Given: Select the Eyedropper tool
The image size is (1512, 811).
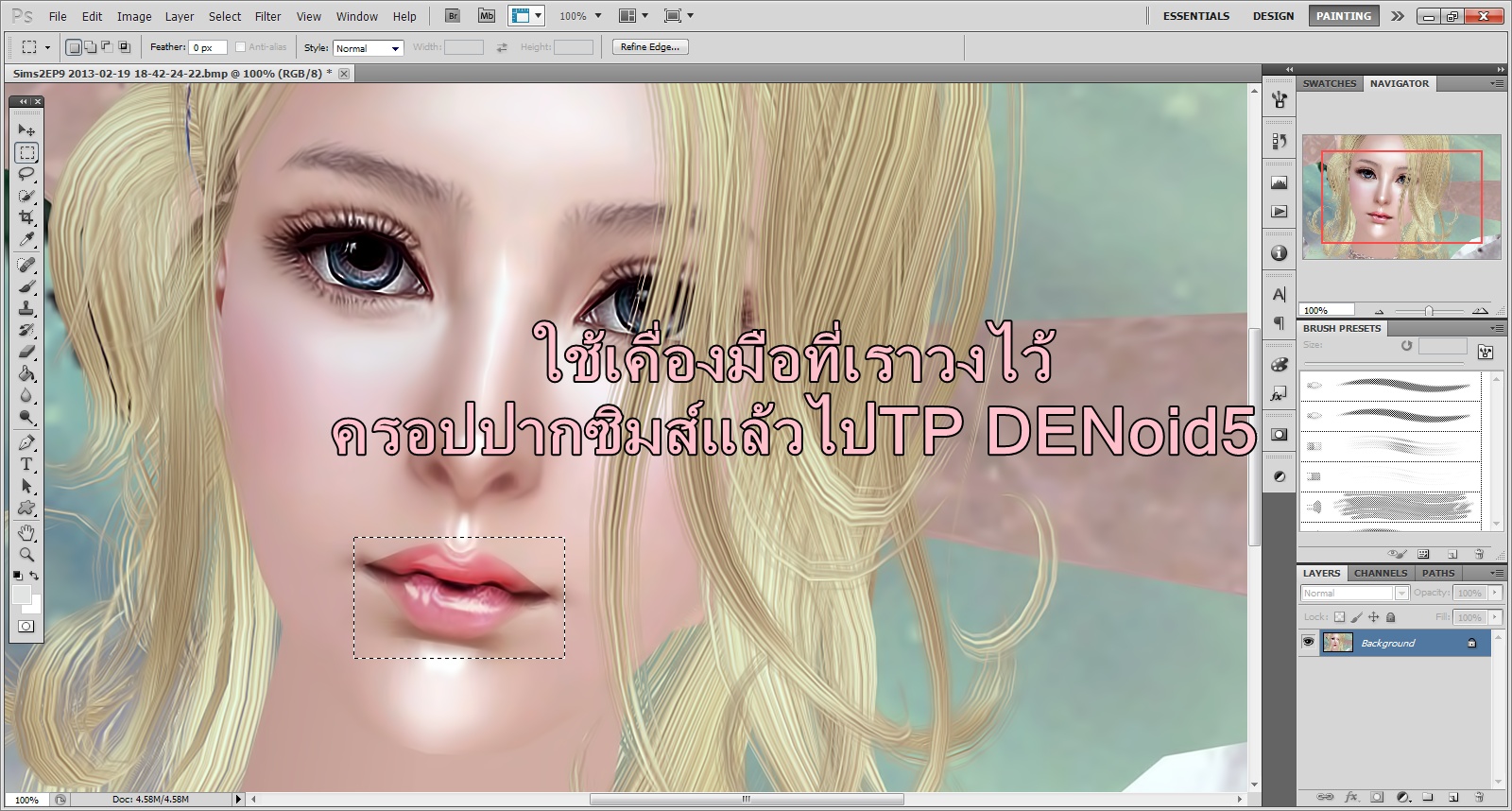Looking at the screenshot, I should pyautogui.click(x=26, y=239).
